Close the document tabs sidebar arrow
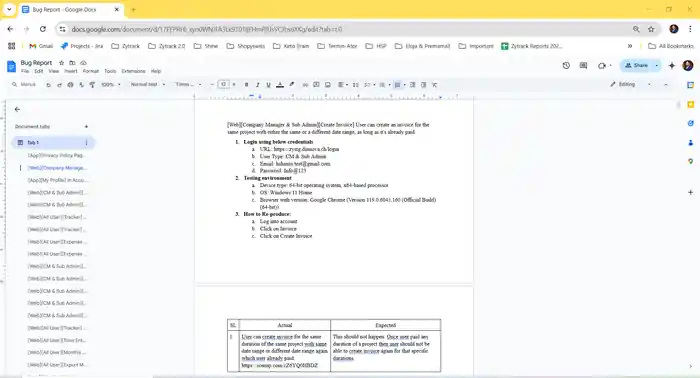Image resolution: width=700 pixels, height=378 pixels. point(17,109)
